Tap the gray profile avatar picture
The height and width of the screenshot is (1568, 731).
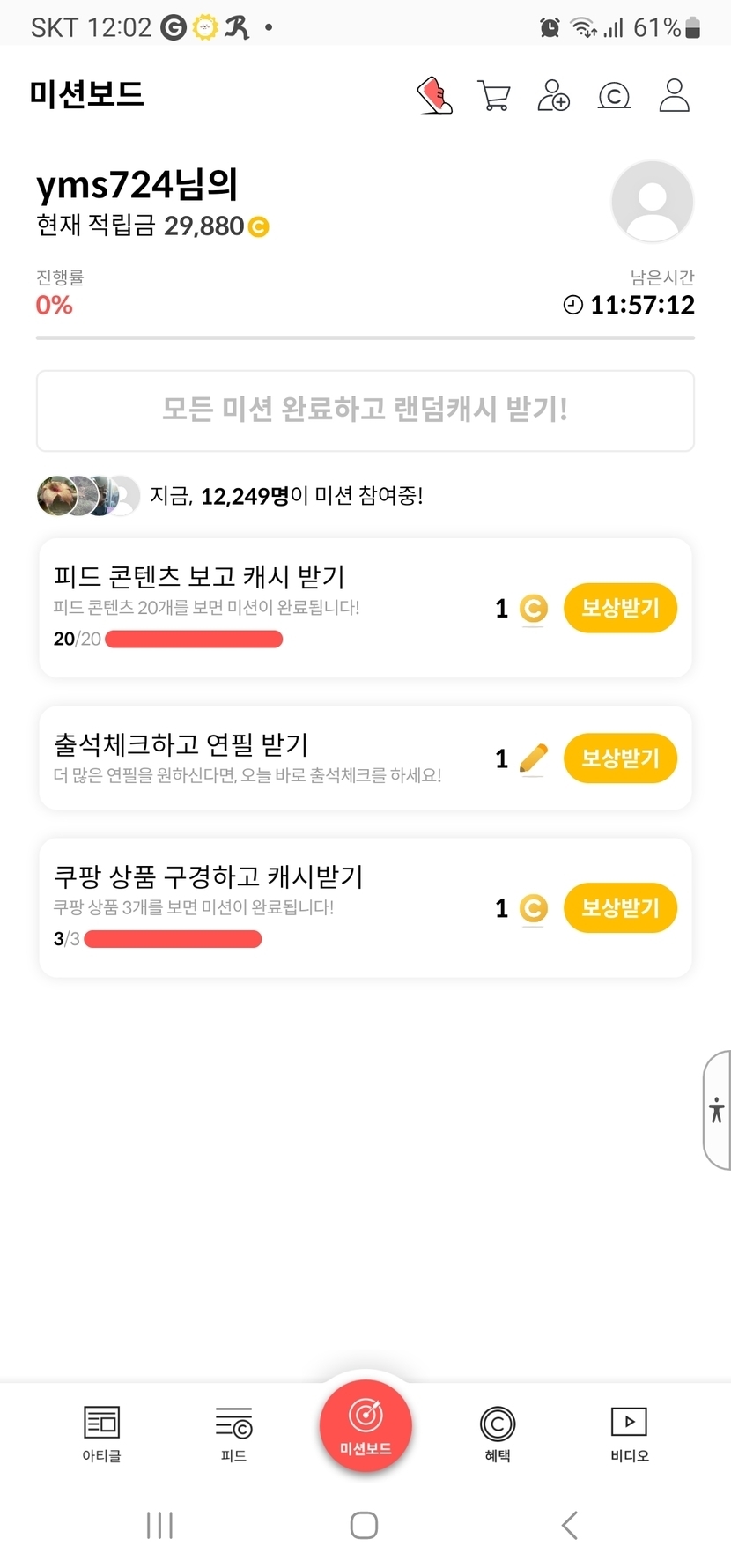(652, 202)
